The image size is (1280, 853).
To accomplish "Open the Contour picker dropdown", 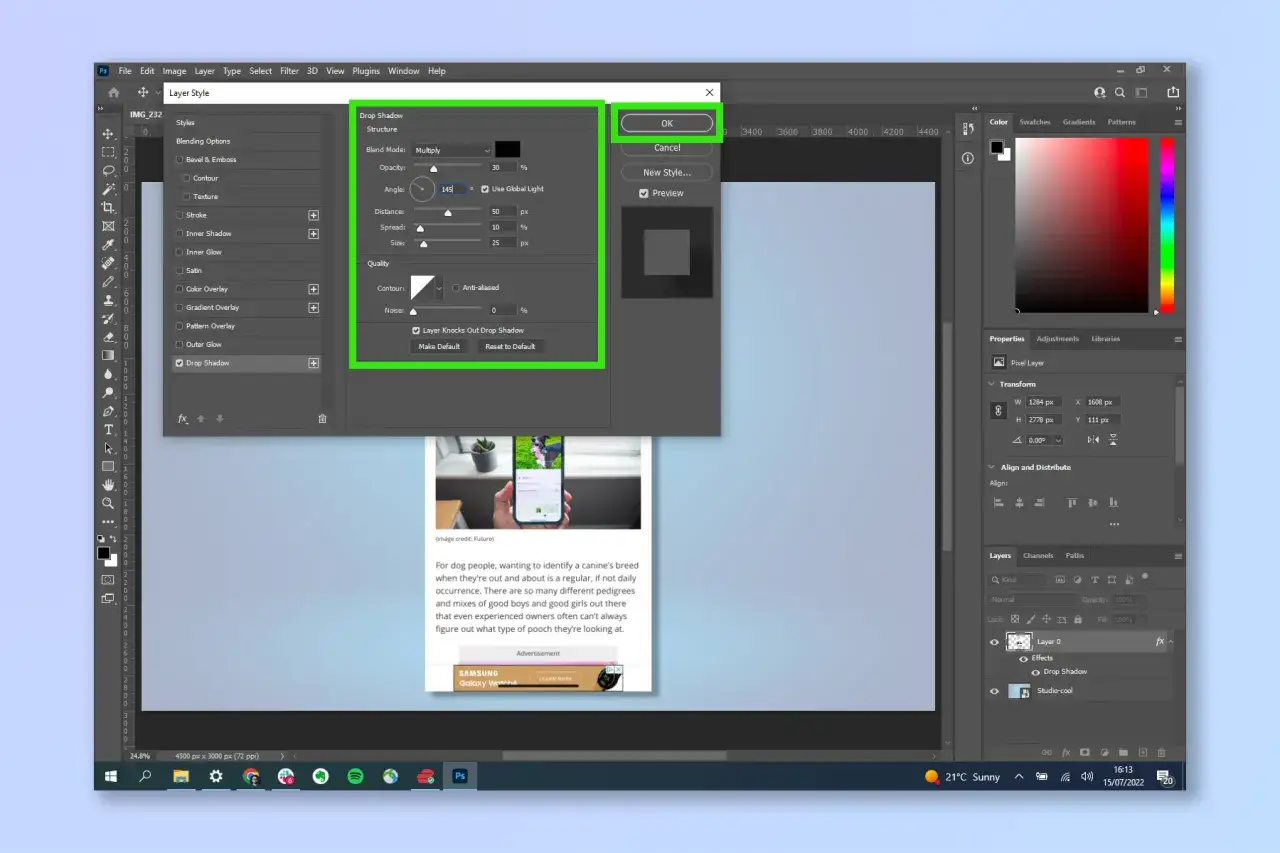I will pyautogui.click(x=439, y=289).
